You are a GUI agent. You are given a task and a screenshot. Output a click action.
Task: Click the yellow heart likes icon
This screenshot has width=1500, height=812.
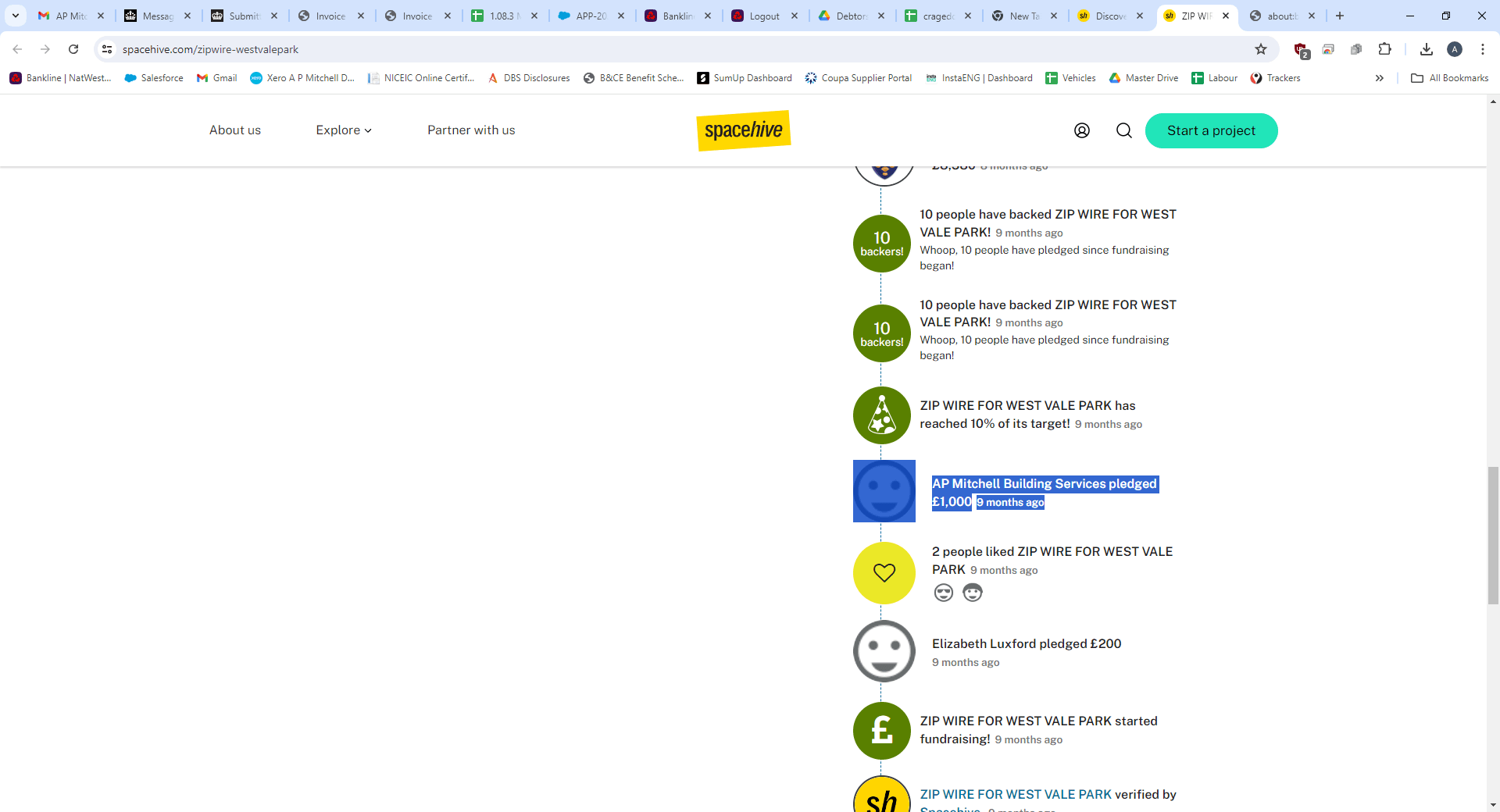[884, 573]
